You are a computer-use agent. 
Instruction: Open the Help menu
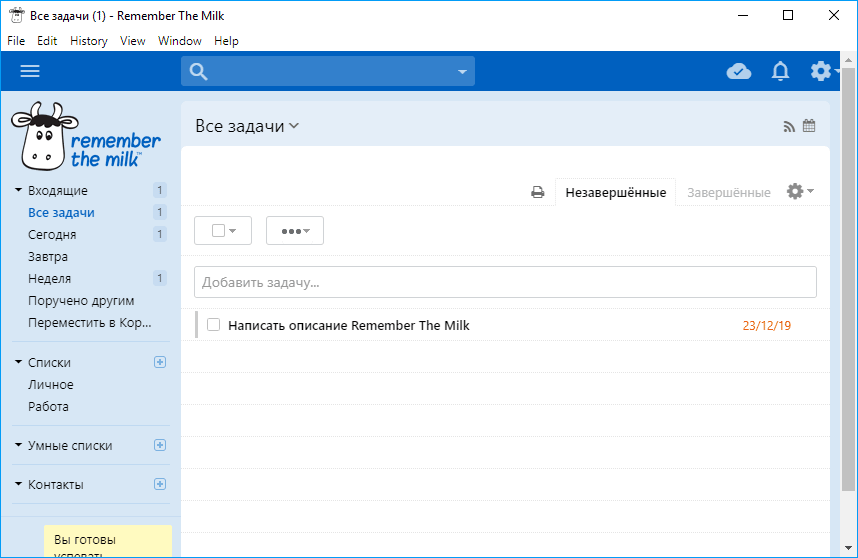pyautogui.click(x=226, y=41)
